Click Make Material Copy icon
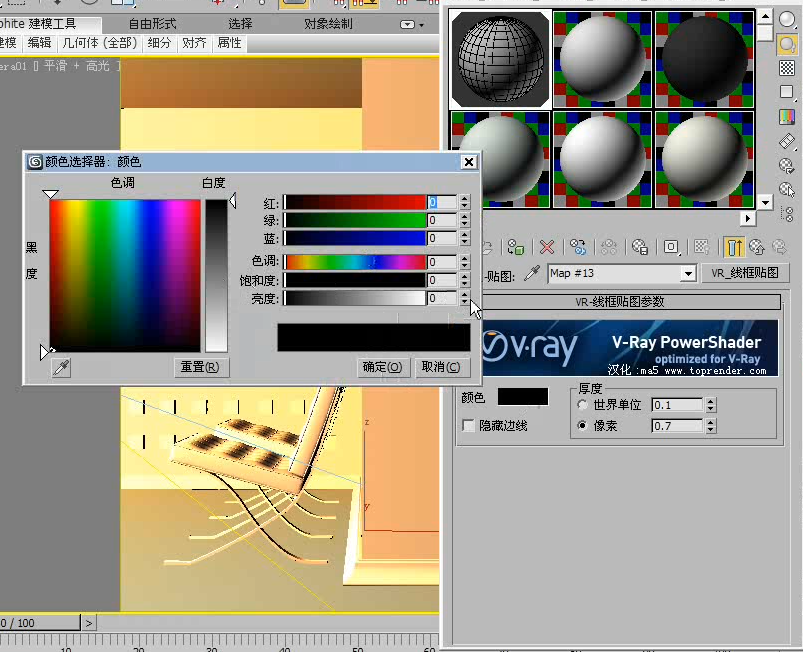 point(578,248)
